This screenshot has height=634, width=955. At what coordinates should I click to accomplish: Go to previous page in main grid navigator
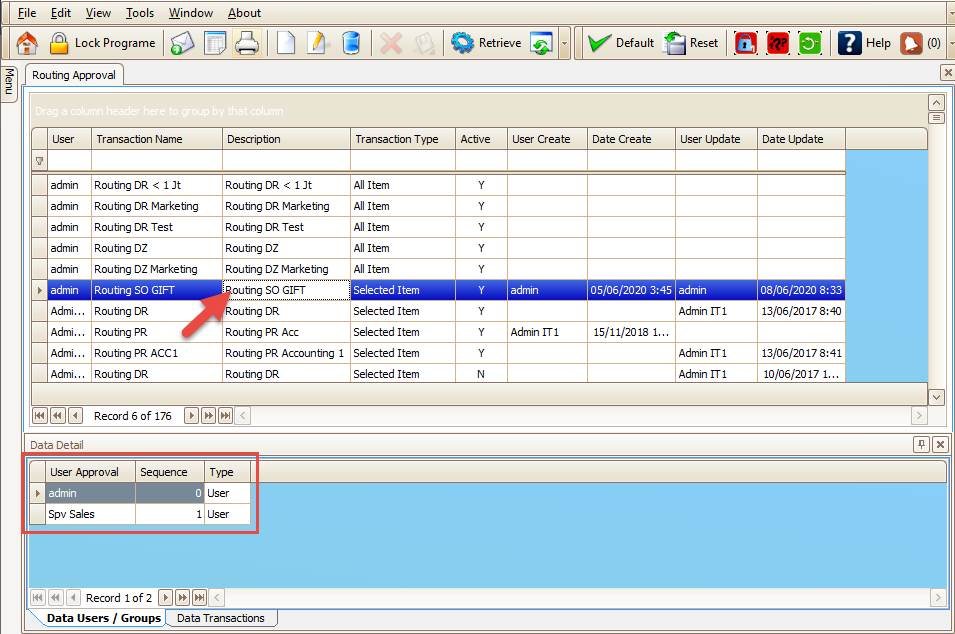(x=58, y=416)
